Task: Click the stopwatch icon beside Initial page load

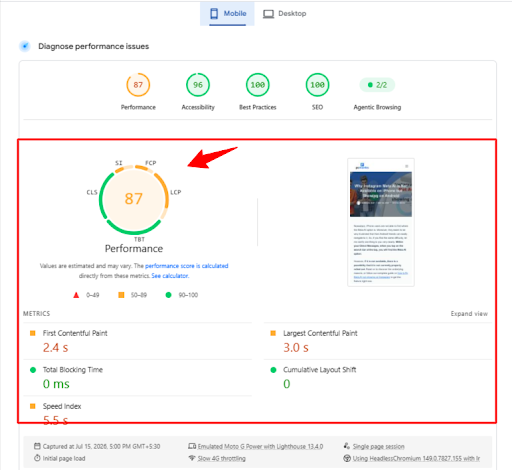Action: pos(37,458)
